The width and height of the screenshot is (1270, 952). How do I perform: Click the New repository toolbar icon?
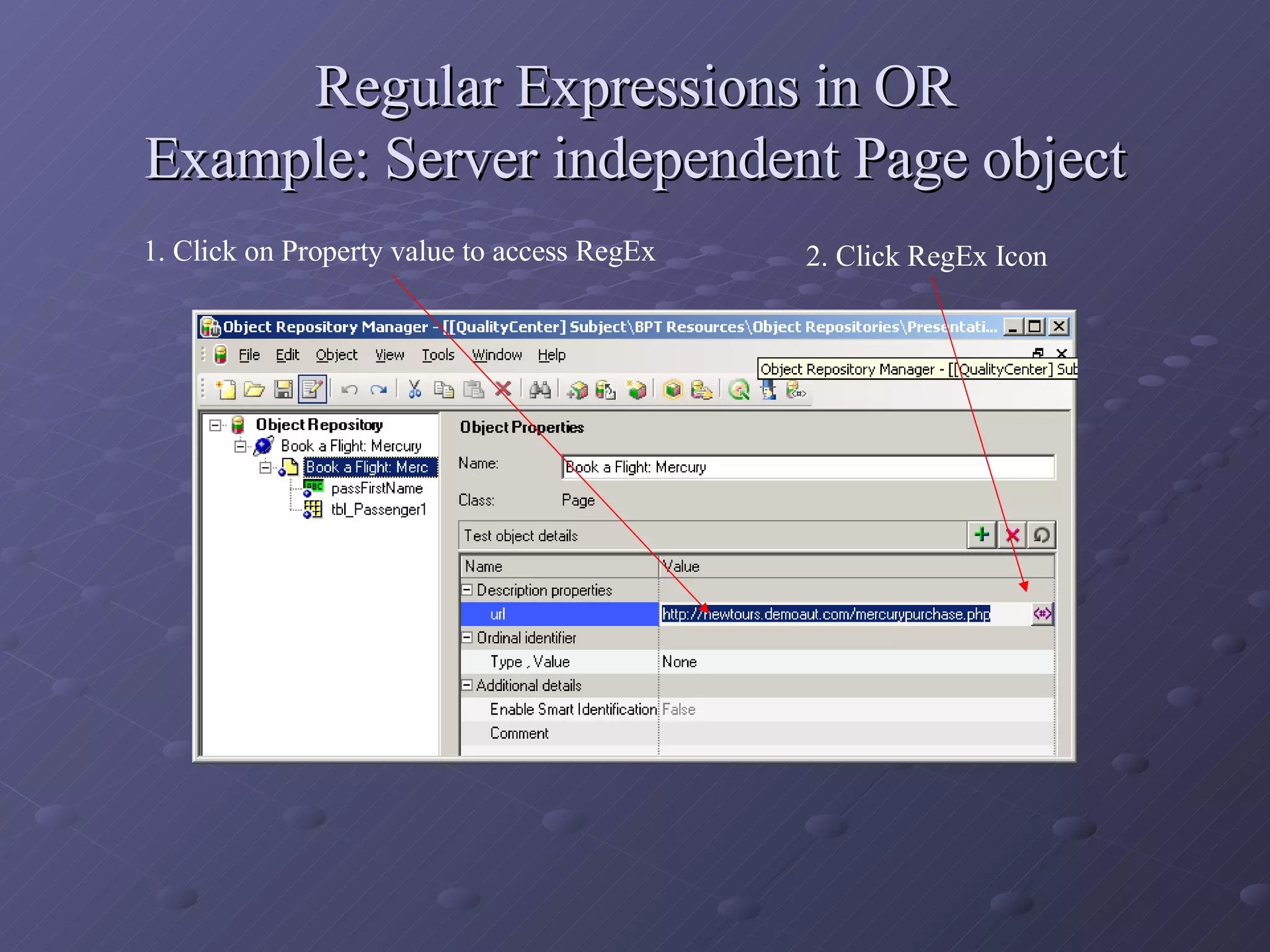coord(225,390)
